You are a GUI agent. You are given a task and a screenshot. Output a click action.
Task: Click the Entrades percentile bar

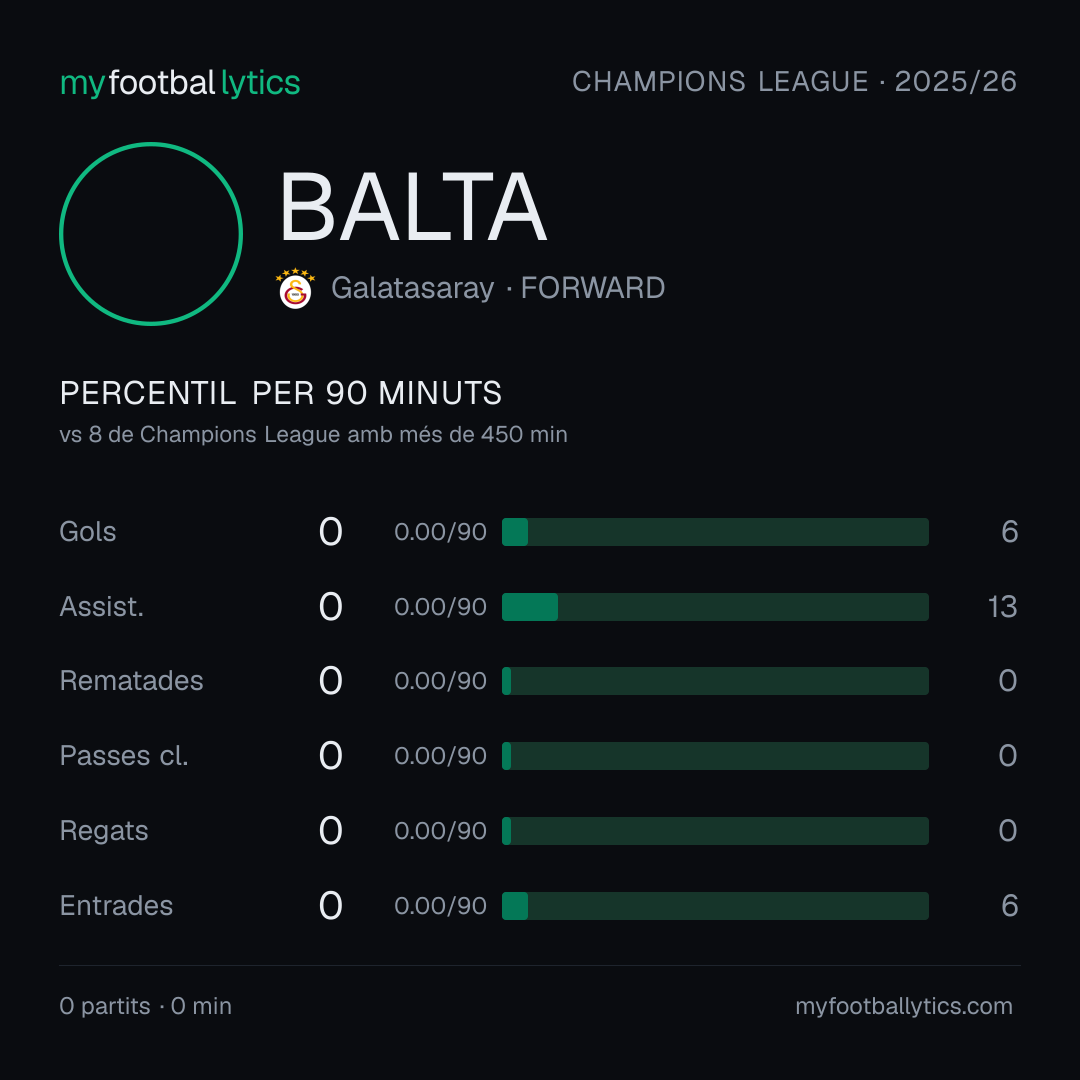click(x=715, y=906)
